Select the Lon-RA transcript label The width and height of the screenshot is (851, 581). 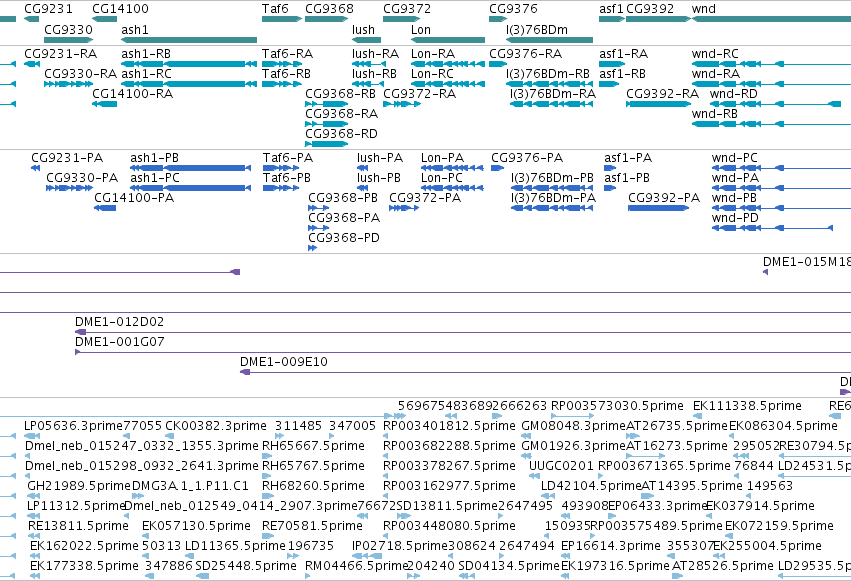(433, 53)
